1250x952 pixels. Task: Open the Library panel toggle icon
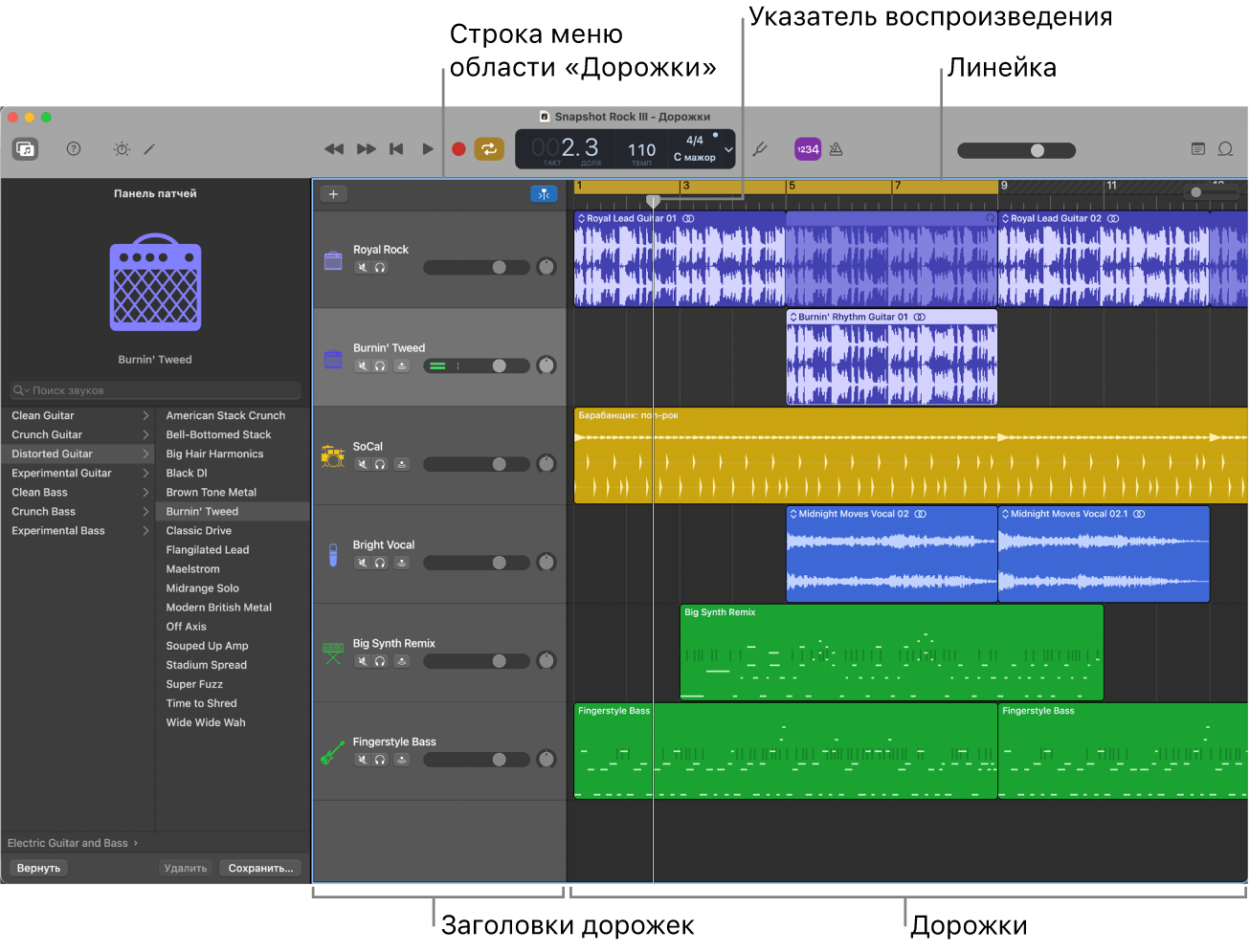25,149
